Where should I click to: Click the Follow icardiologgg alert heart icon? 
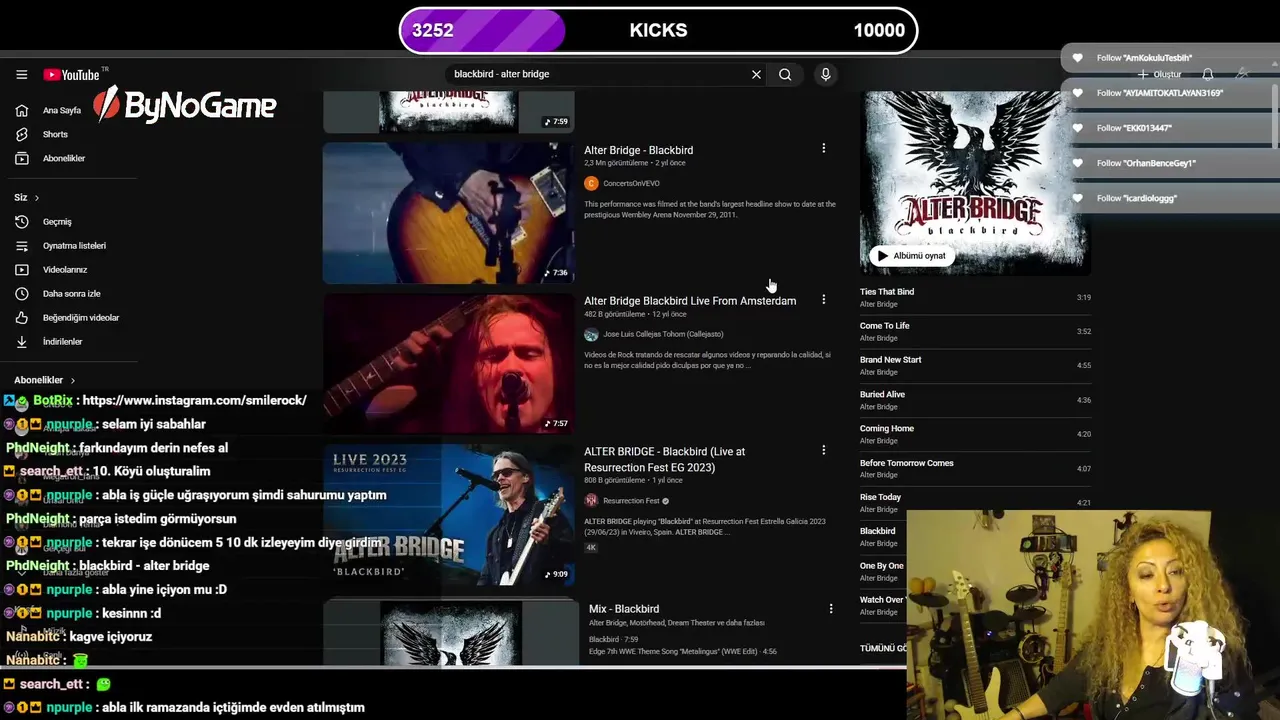coord(1077,198)
